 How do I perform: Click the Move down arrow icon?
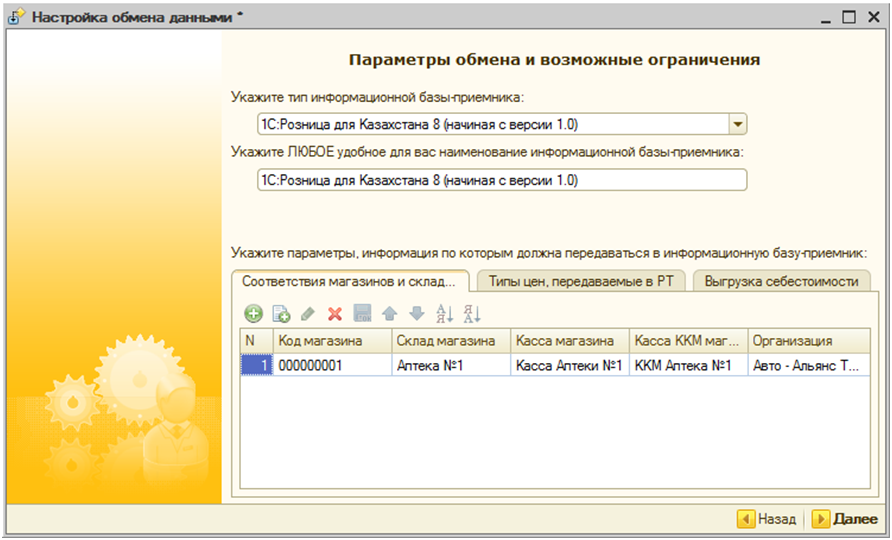[417, 314]
